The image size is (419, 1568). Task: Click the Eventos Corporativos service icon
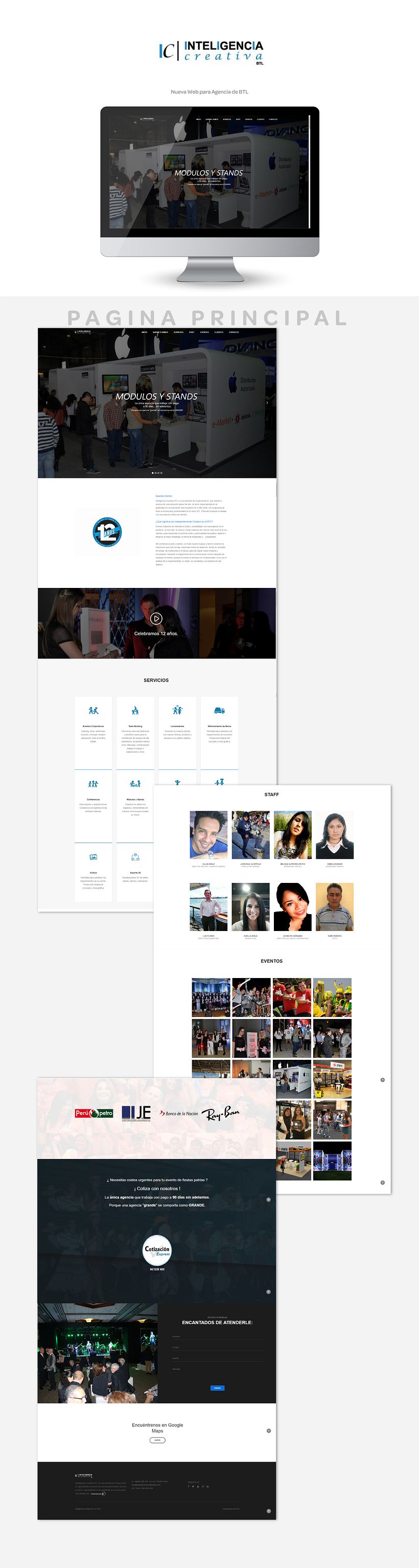click(93, 710)
